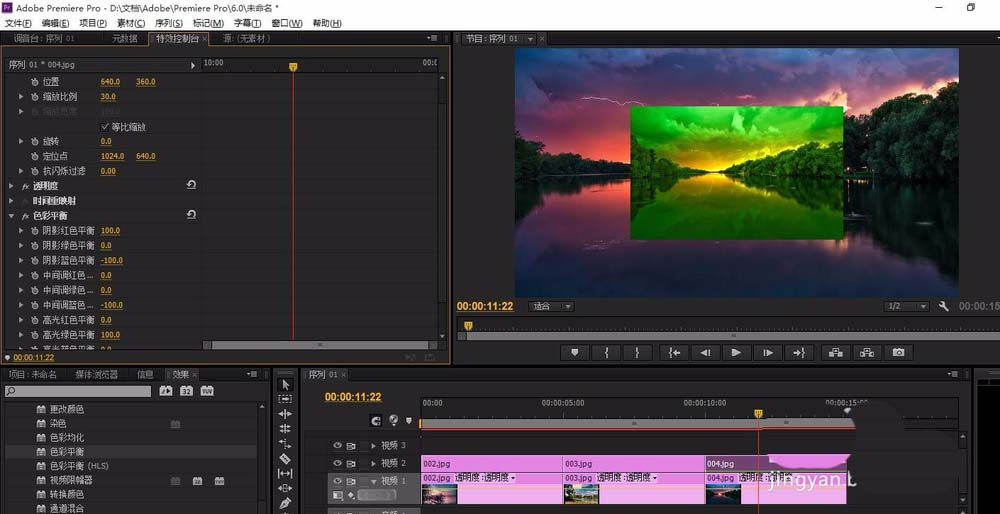Viewport: 1000px width, 514px height.
Task: Select the Razor tool in timeline toolbox
Action: (285, 459)
